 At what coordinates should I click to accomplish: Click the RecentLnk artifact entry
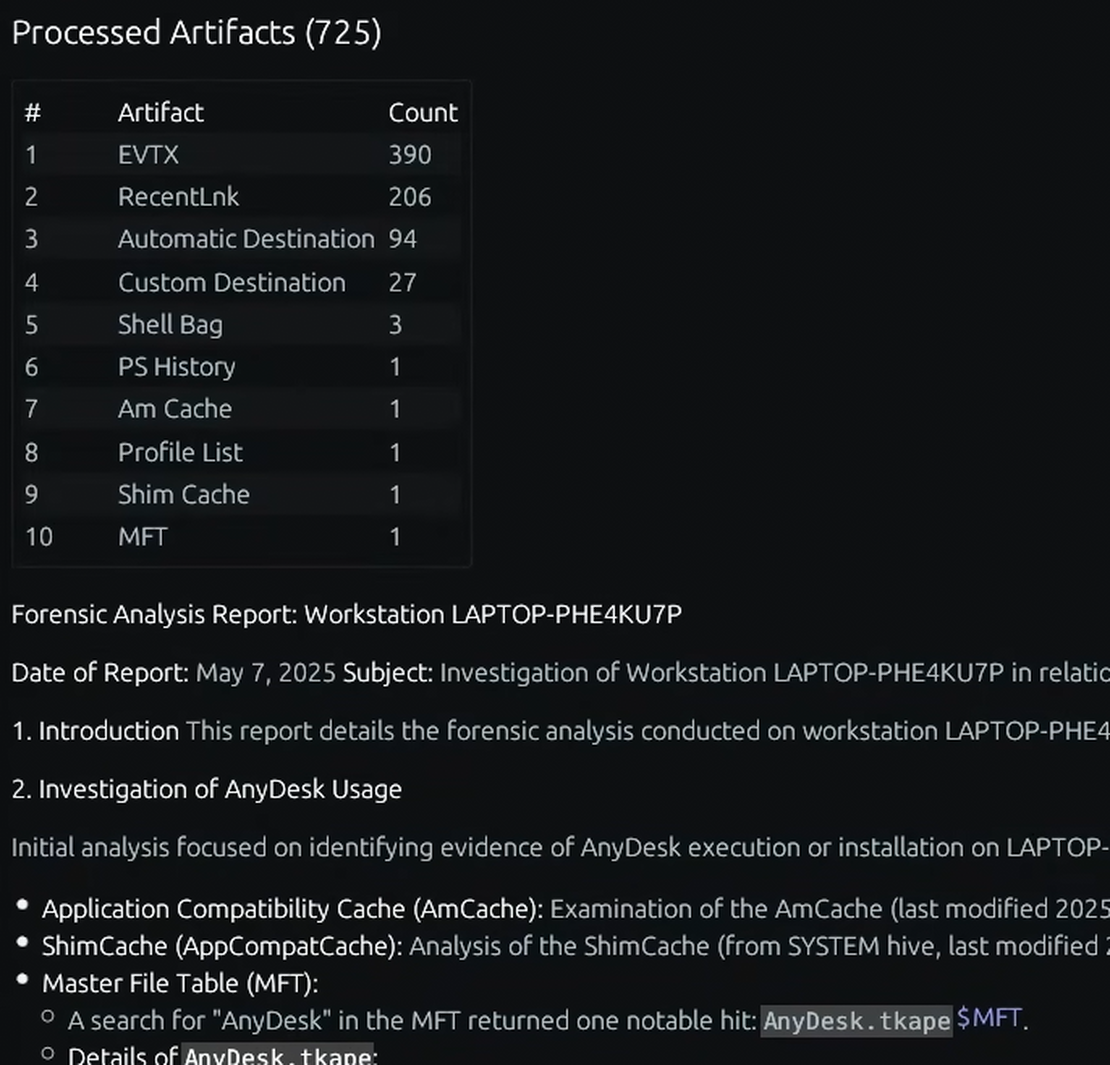pyautogui.click(x=241, y=197)
